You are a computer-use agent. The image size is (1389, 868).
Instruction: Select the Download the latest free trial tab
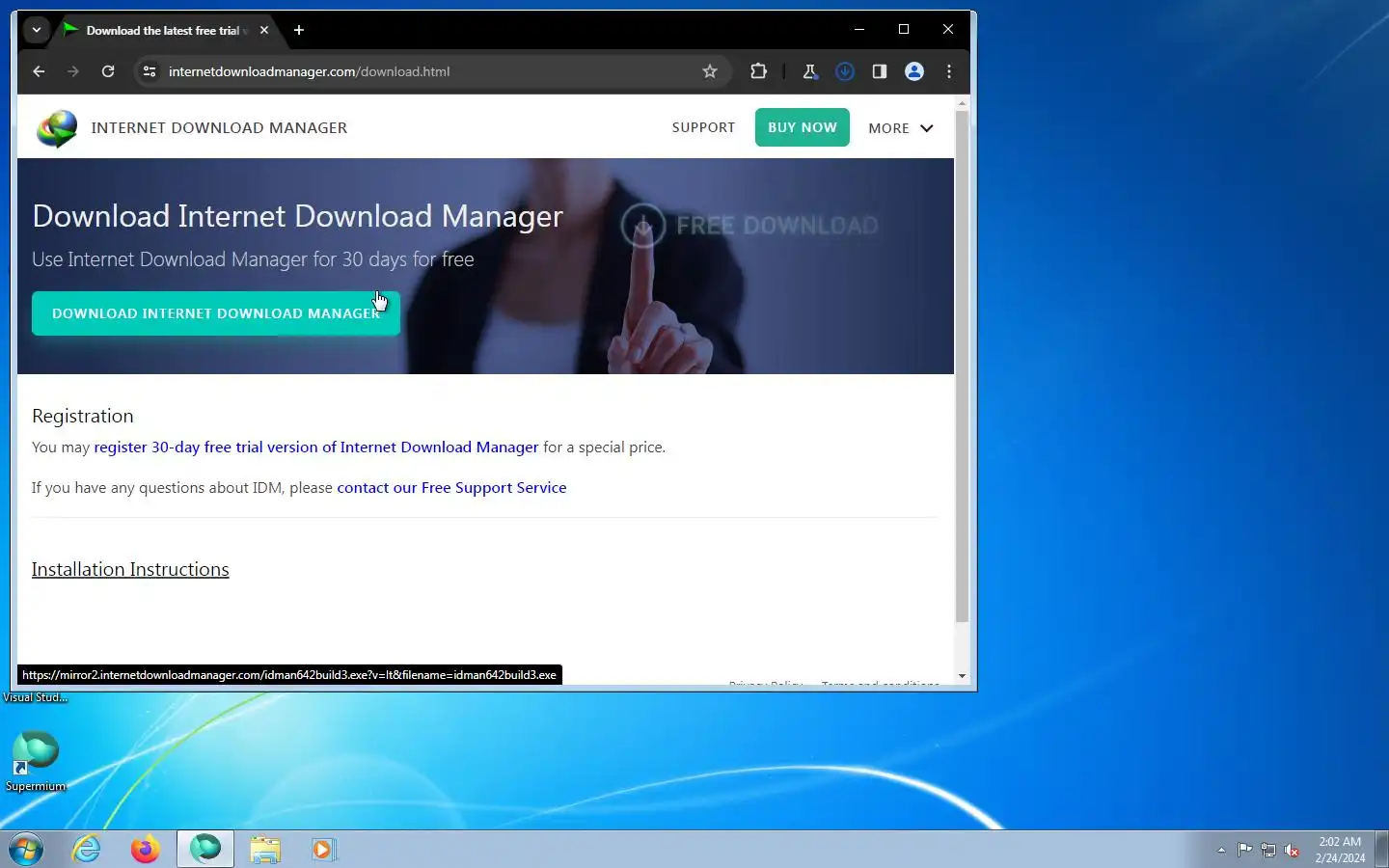point(162,30)
